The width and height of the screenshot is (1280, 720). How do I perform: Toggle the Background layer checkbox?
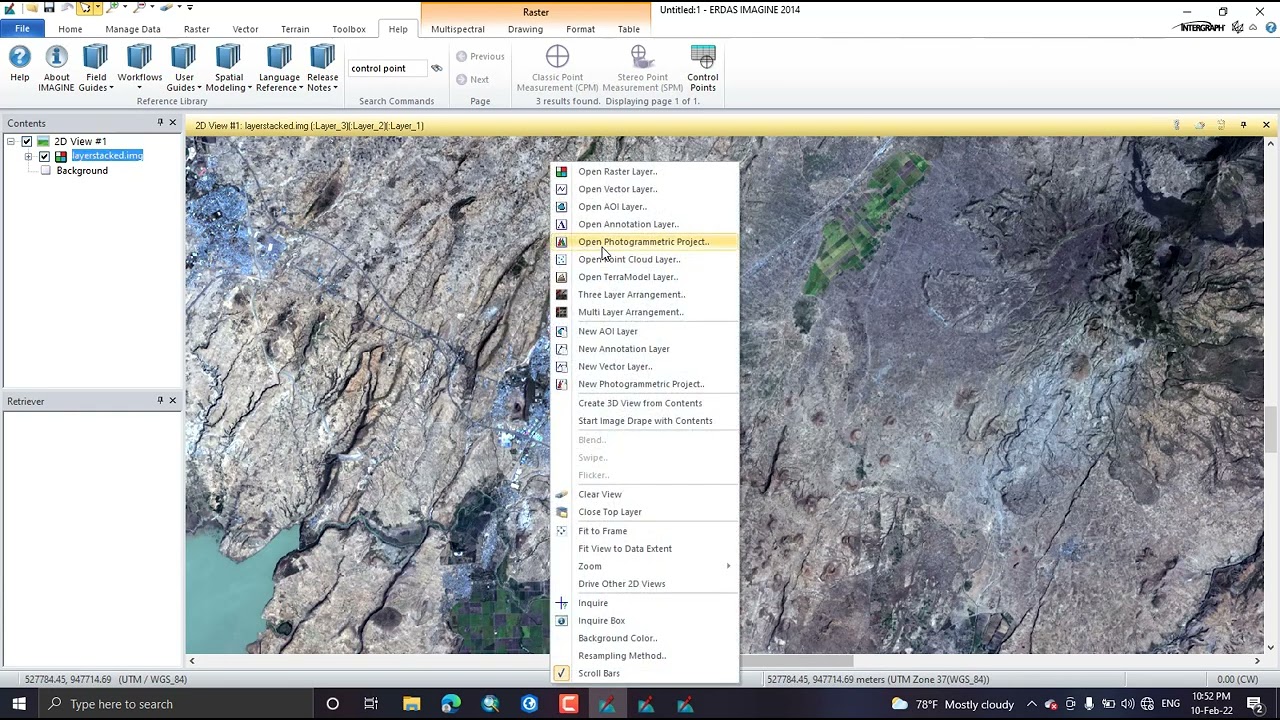click(45, 170)
